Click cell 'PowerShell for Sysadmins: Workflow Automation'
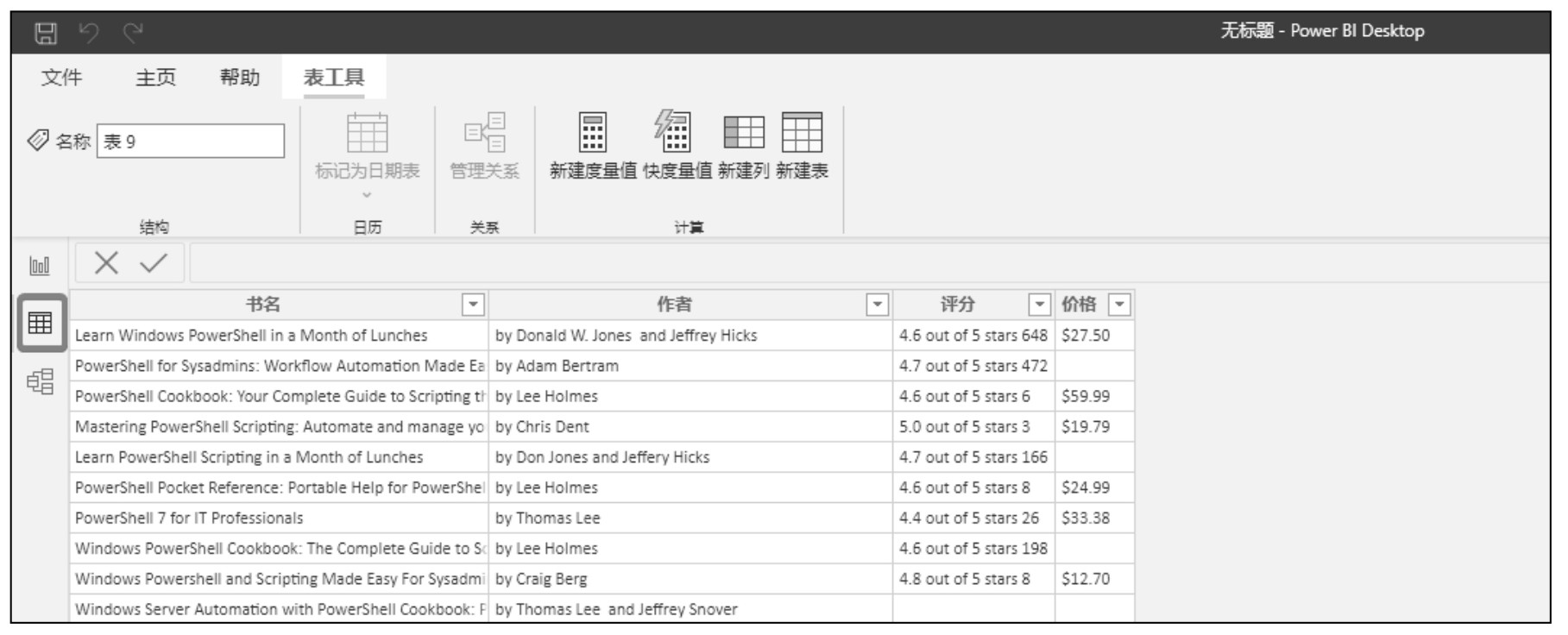 click(x=279, y=366)
